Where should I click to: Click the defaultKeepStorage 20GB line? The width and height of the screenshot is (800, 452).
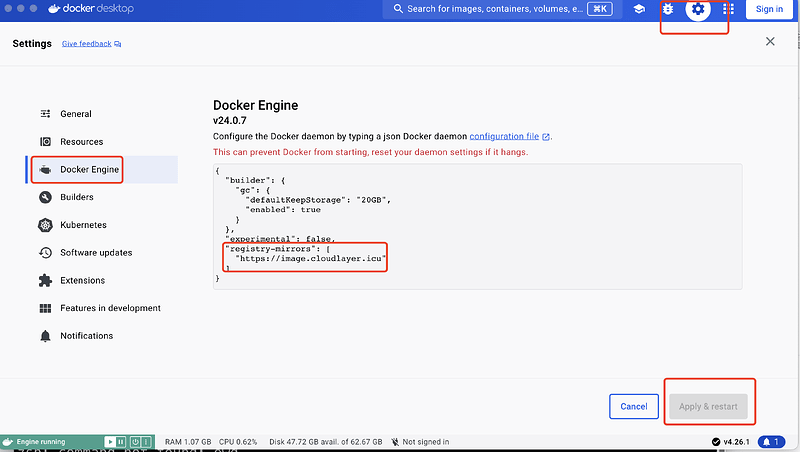[x=318, y=200]
